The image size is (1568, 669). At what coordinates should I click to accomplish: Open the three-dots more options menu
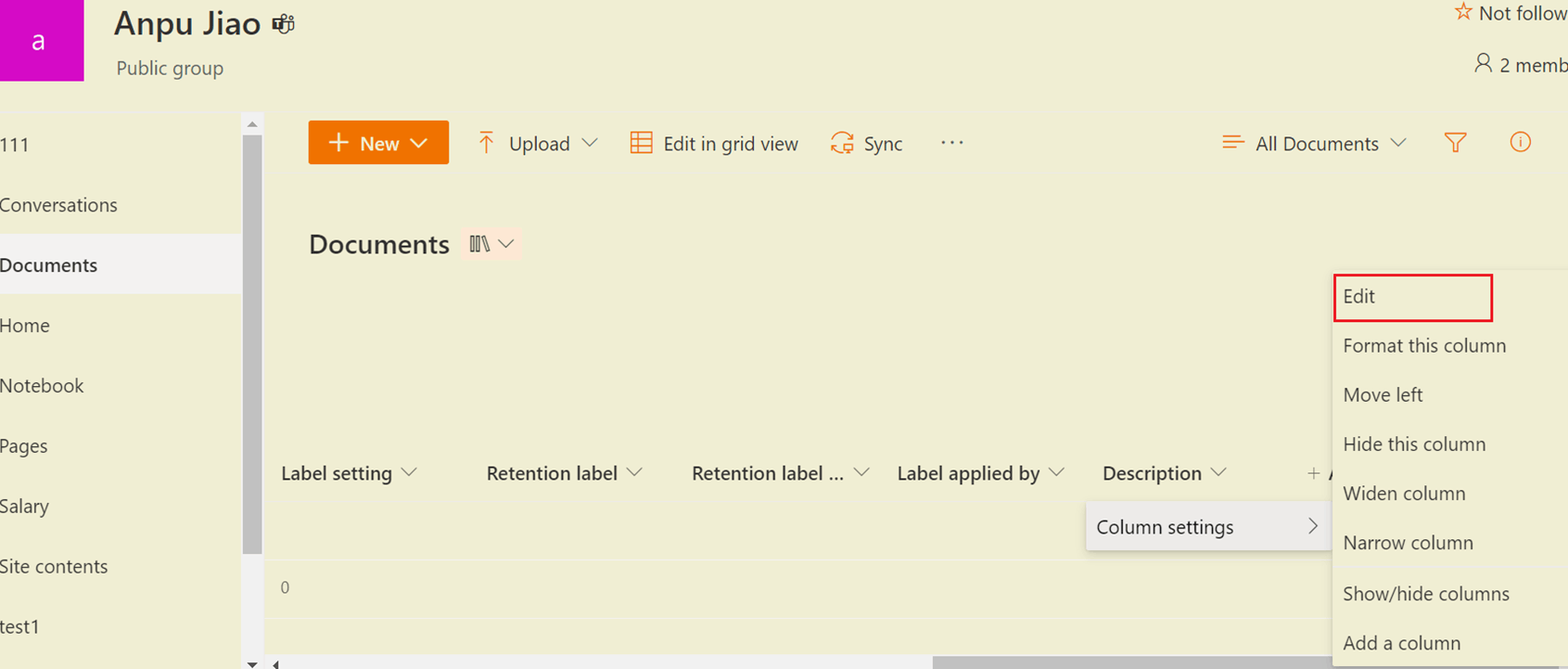pos(952,143)
